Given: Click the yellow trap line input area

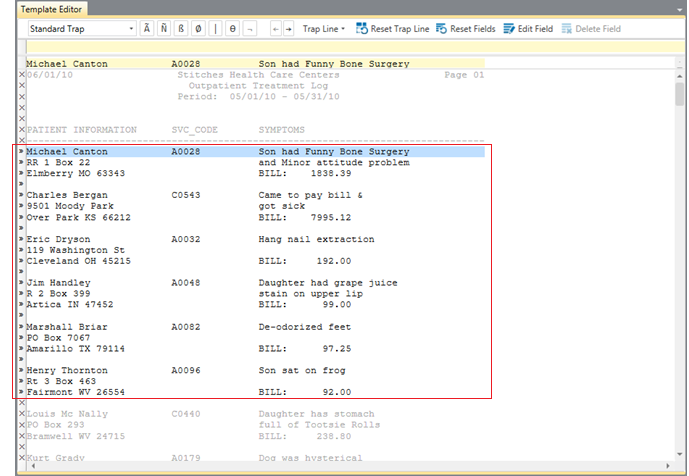Looking at the screenshot, I should 355,47.
